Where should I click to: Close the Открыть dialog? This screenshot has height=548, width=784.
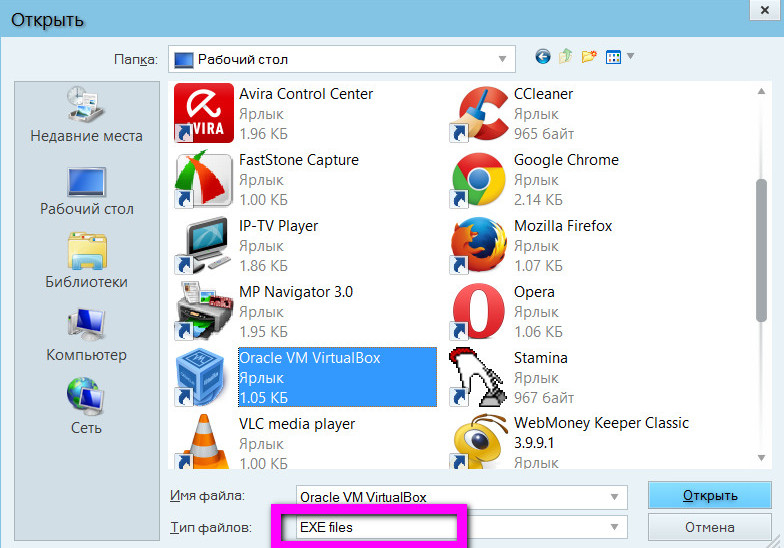pos(764,10)
